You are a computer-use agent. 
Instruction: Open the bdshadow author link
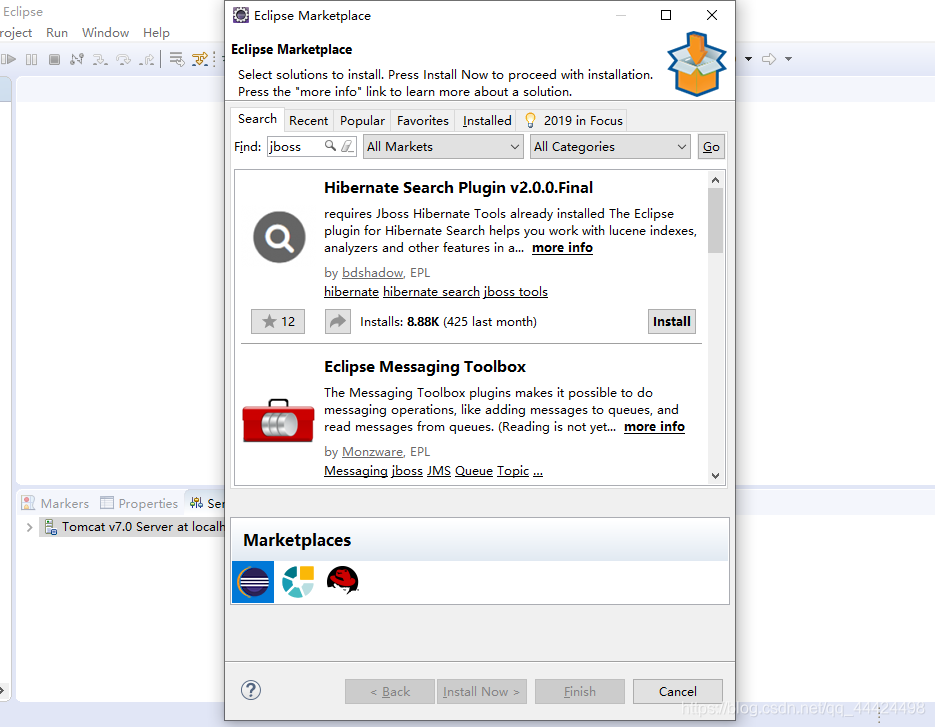coord(373,273)
